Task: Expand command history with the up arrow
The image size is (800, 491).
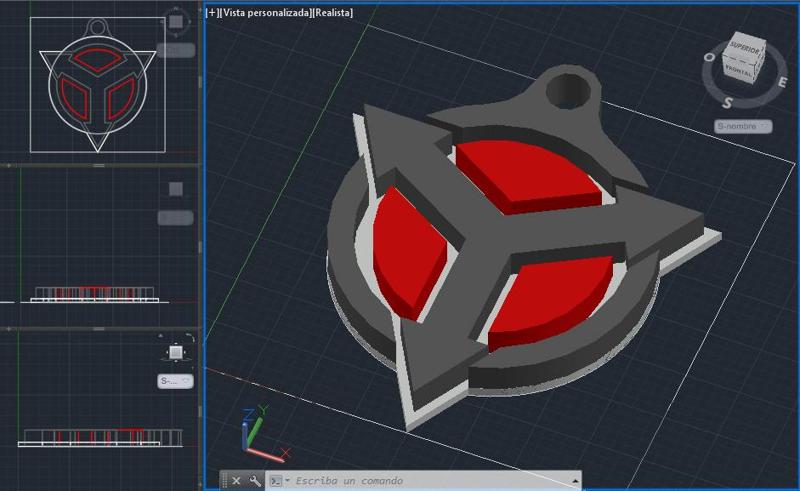Action: click(575, 481)
